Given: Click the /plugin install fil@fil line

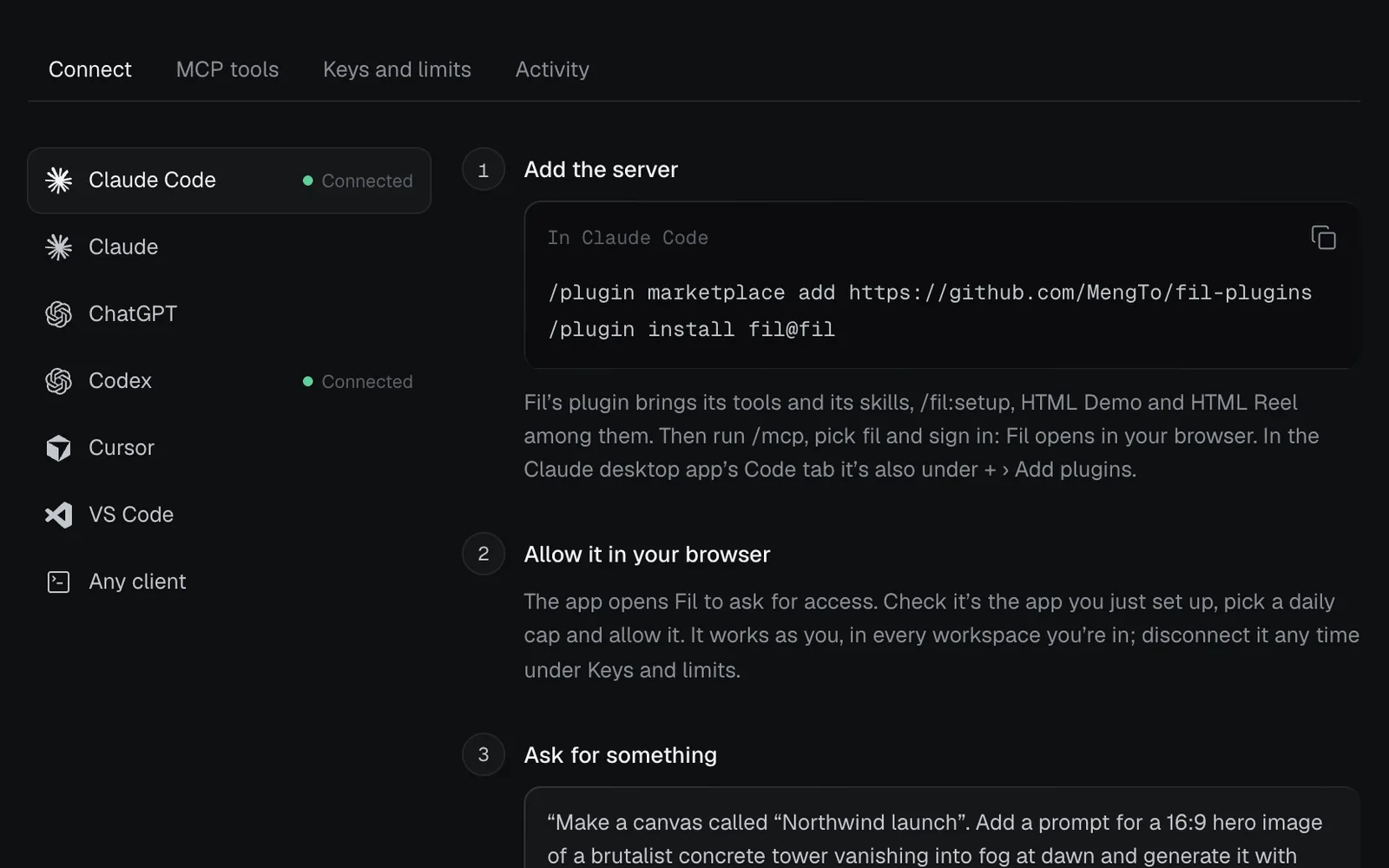Looking at the screenshot, I should point(691,330).
